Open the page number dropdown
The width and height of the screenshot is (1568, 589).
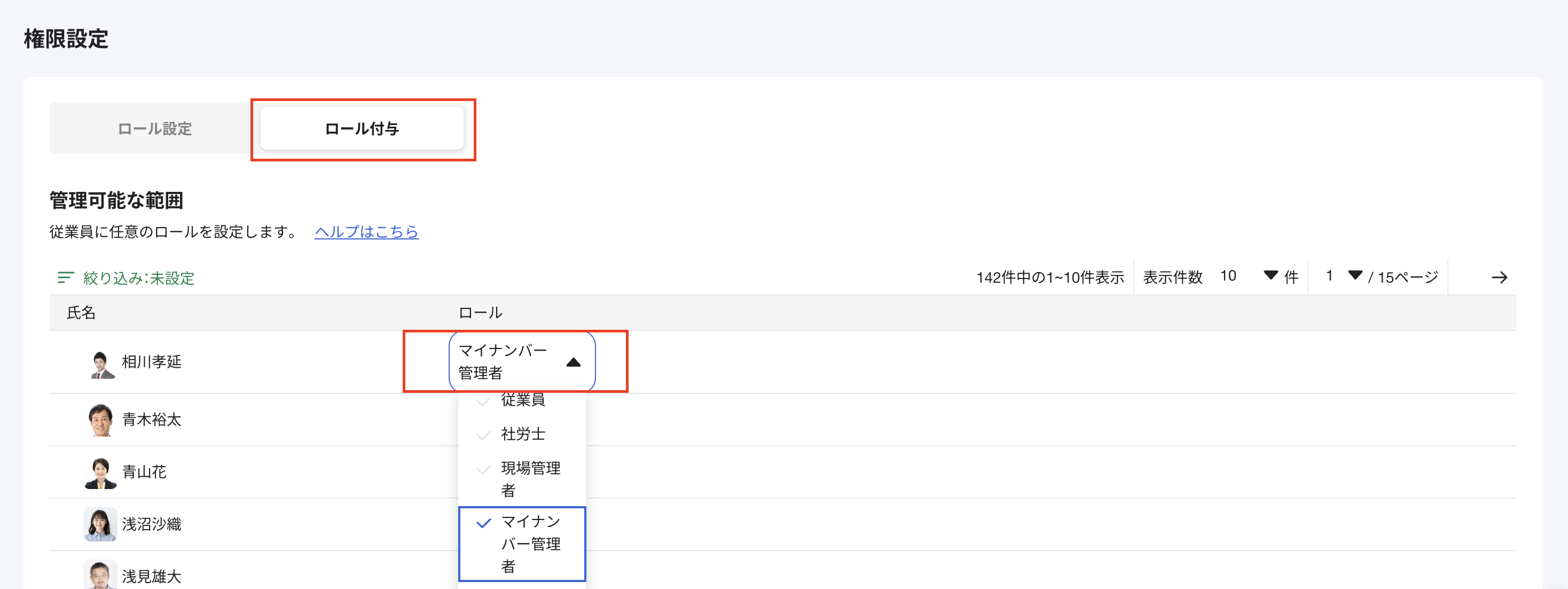tap(1343, 276)
